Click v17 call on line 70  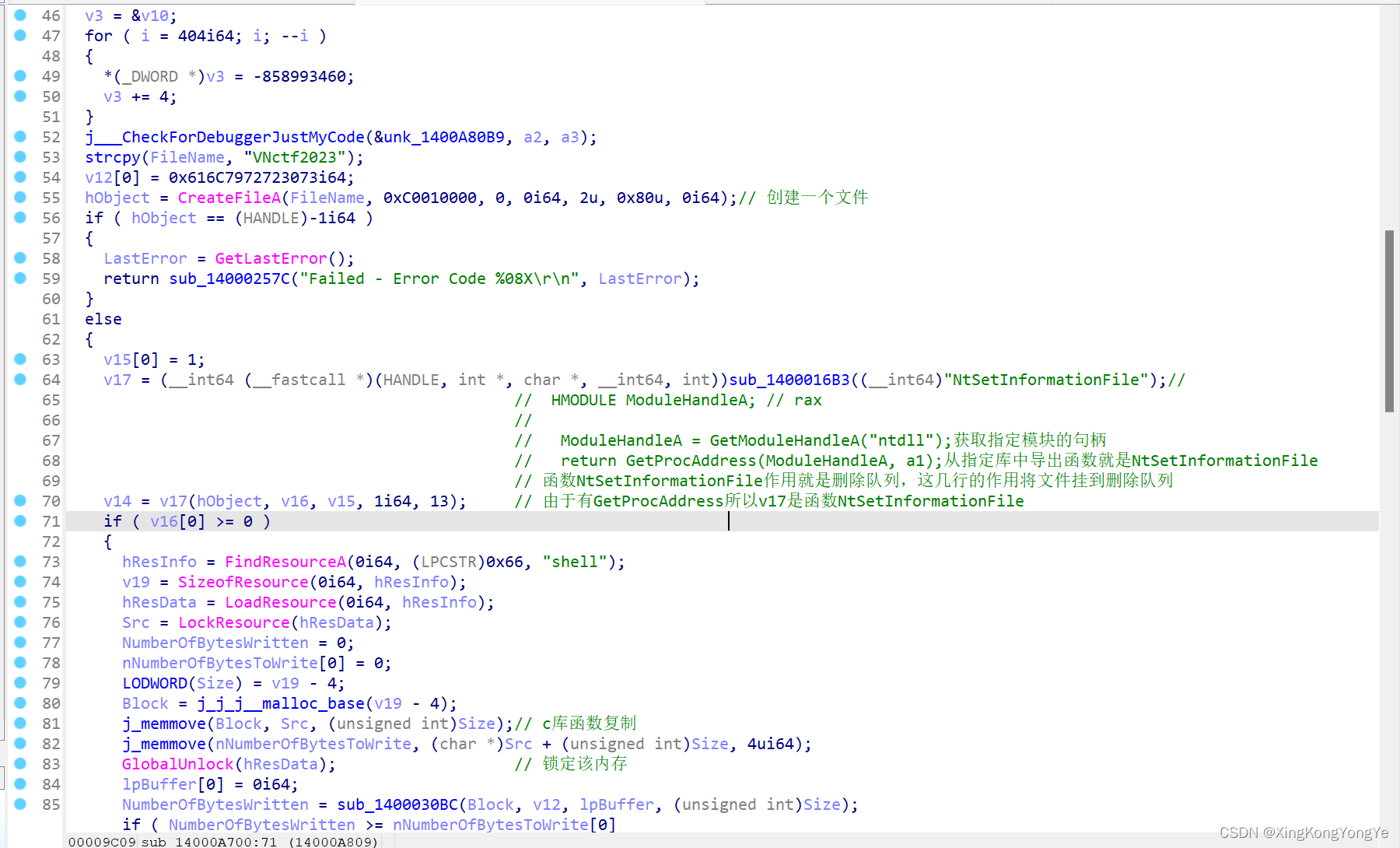(x=173, y=501)
